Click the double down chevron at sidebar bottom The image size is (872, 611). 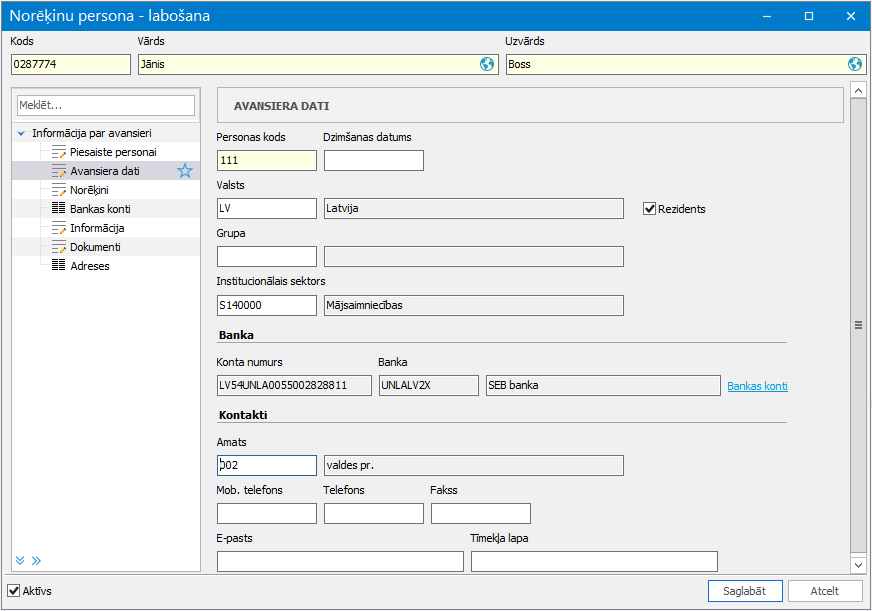pyautogui.click(x=20, y=560)
